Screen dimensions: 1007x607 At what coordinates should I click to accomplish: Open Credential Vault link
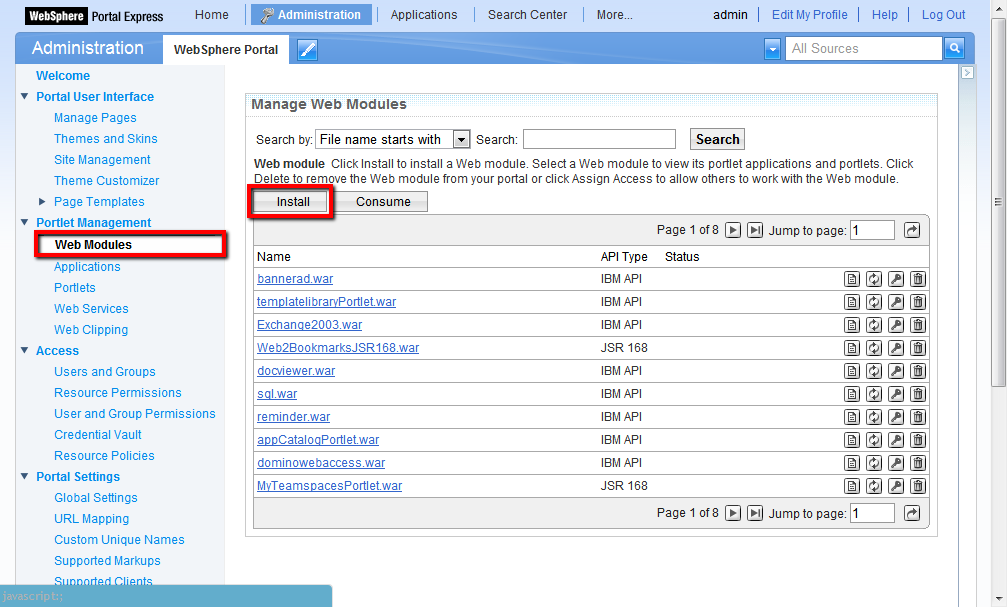coord(98,435)
